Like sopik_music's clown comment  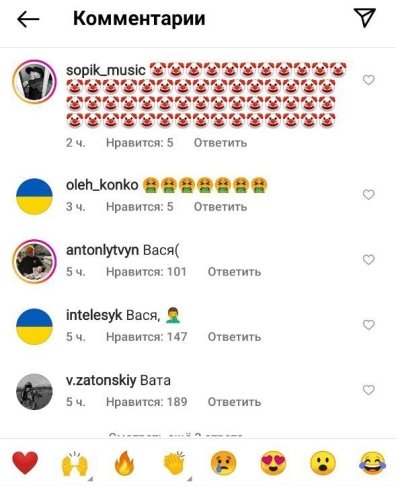click(368, 80)
